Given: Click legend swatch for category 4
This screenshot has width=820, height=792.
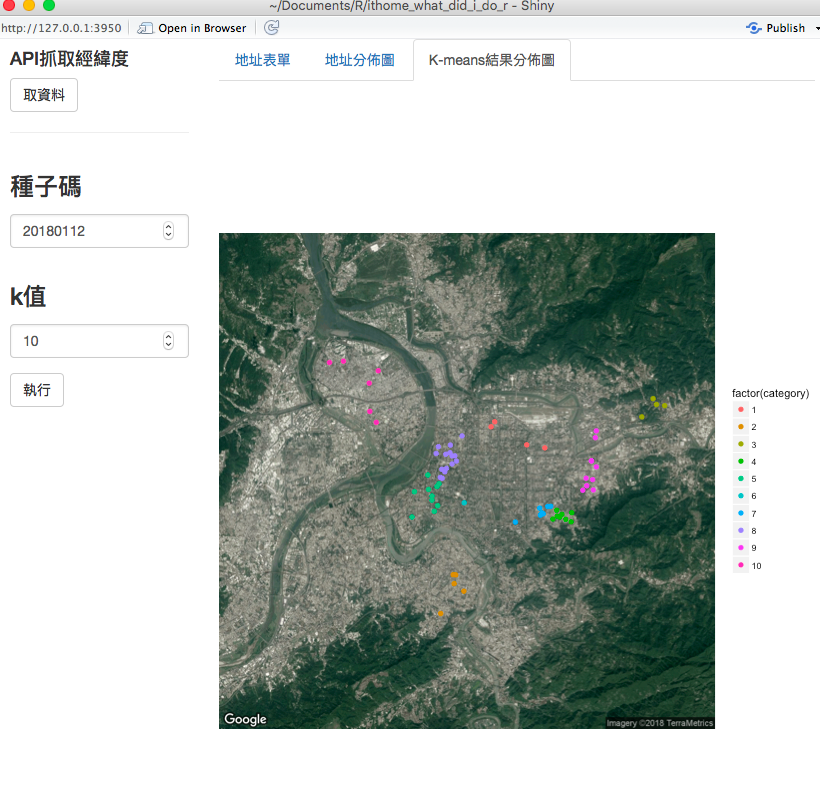Looking at the screenshot, I should [x=741, y=461].
